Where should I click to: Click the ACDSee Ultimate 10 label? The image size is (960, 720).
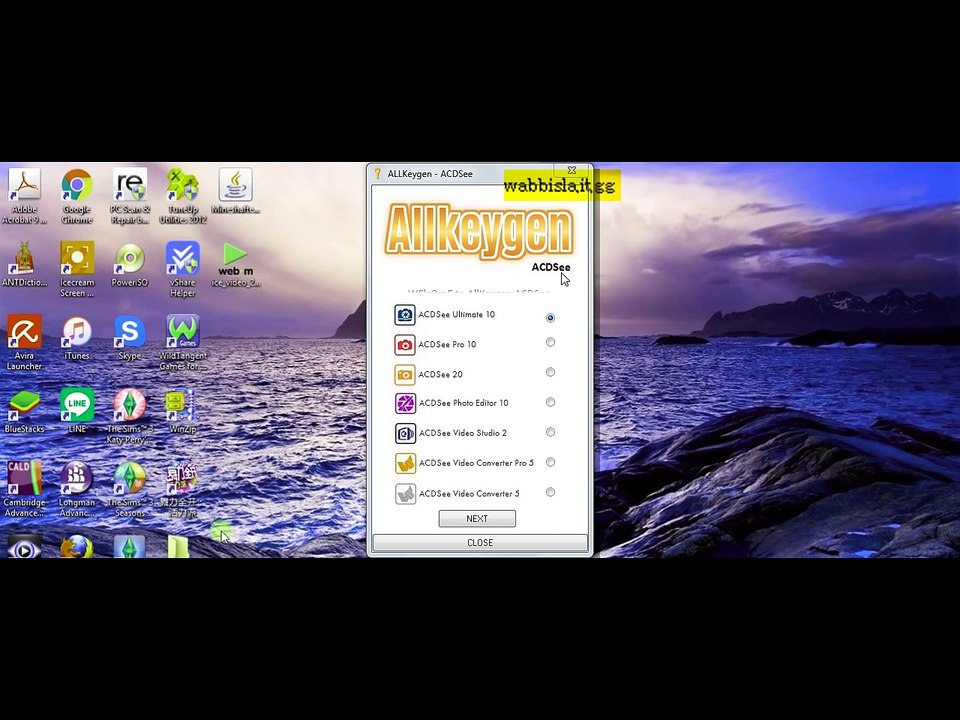457,315
